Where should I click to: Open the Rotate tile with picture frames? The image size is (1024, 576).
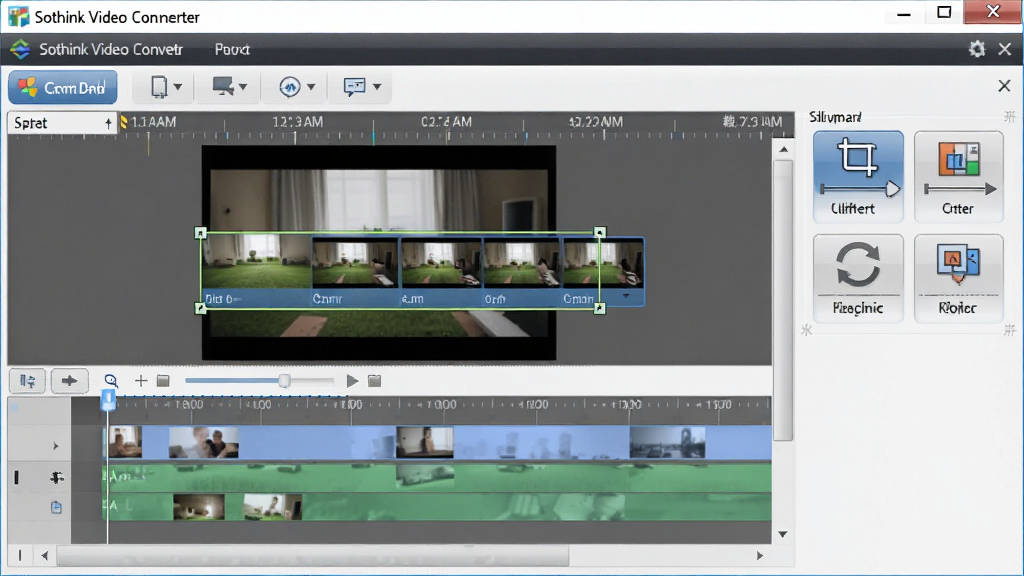[958, 278]
